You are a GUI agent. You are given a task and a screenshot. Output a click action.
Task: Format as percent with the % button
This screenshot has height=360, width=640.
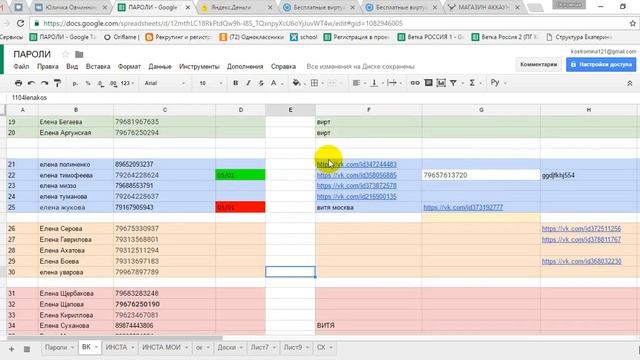pyautogui.click(x=88, y=83)
